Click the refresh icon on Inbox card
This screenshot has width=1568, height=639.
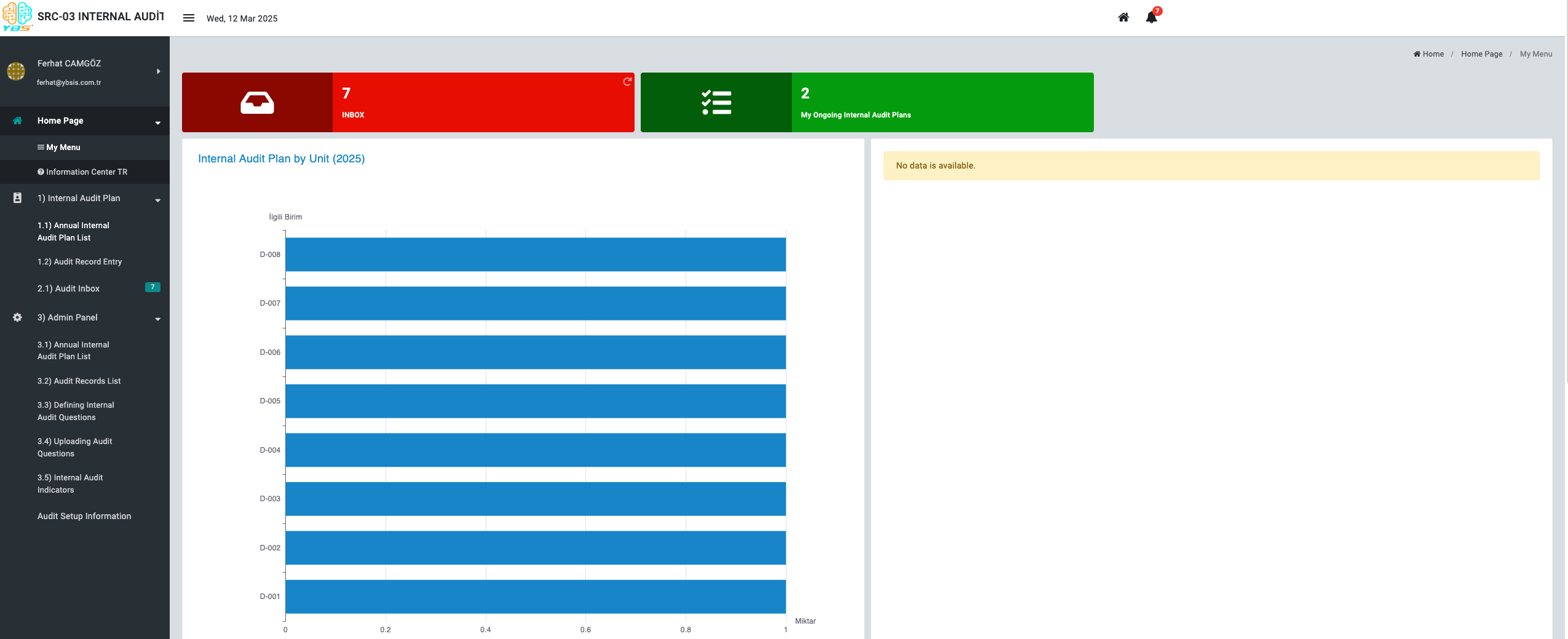[627, 82]
